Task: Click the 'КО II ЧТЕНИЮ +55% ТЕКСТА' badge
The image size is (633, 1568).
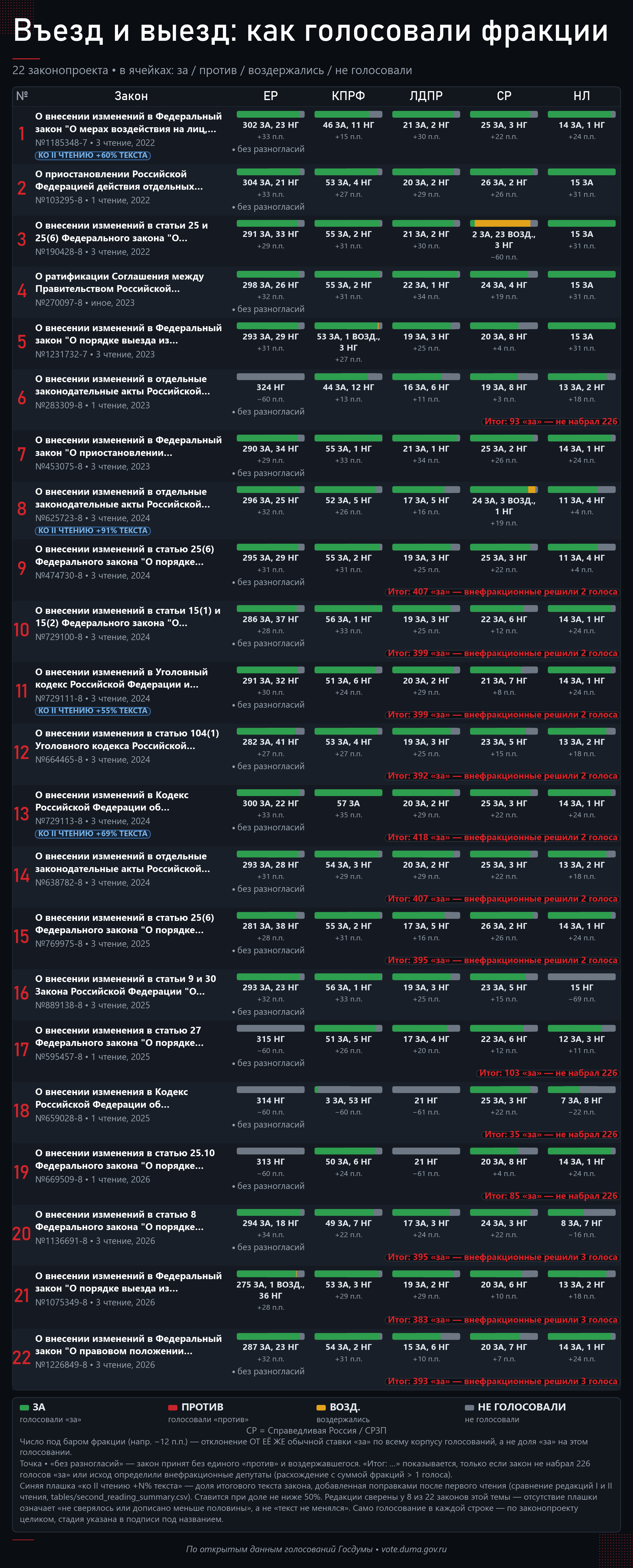Action: coord(93,711)
